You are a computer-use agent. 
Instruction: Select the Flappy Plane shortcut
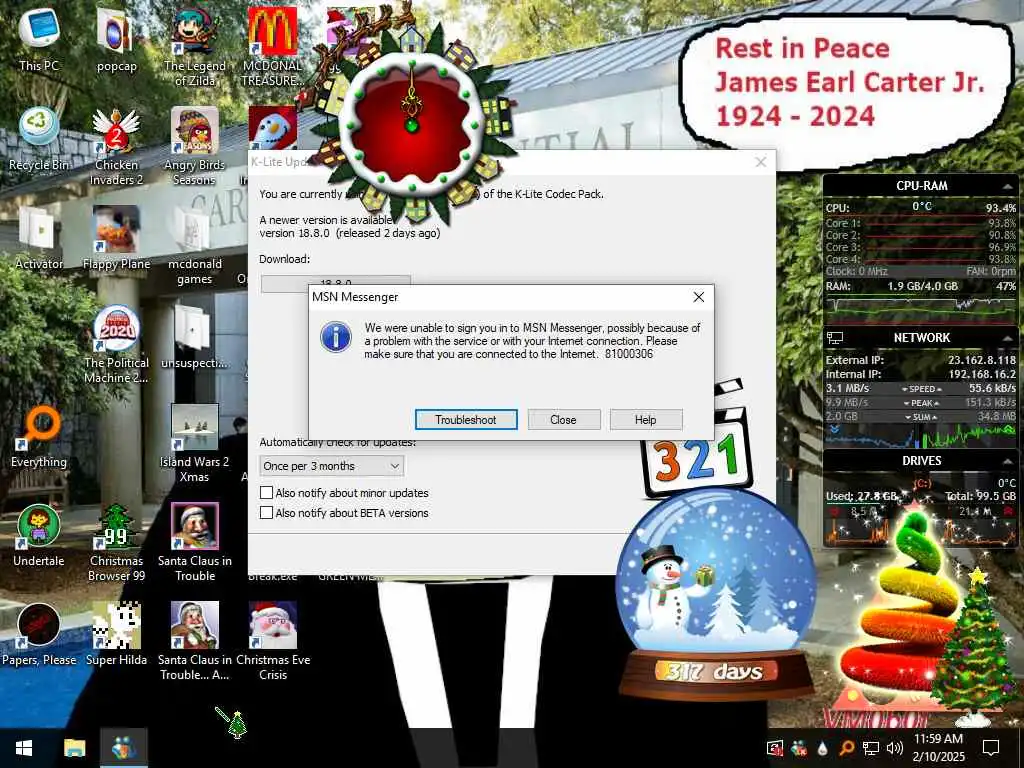[x=116, y=239]
